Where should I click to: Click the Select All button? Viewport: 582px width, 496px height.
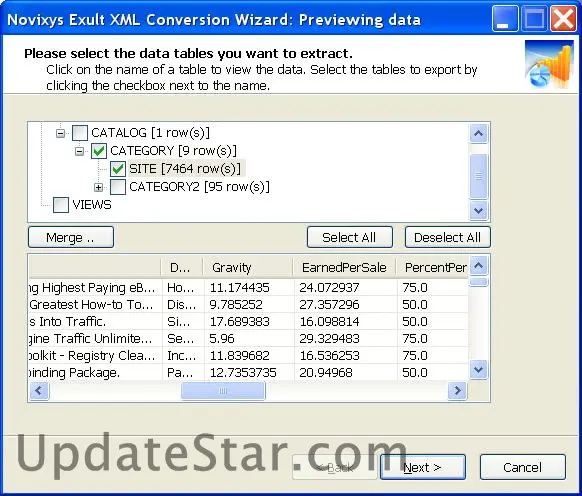pyautogui.click(x=350, y=237)
